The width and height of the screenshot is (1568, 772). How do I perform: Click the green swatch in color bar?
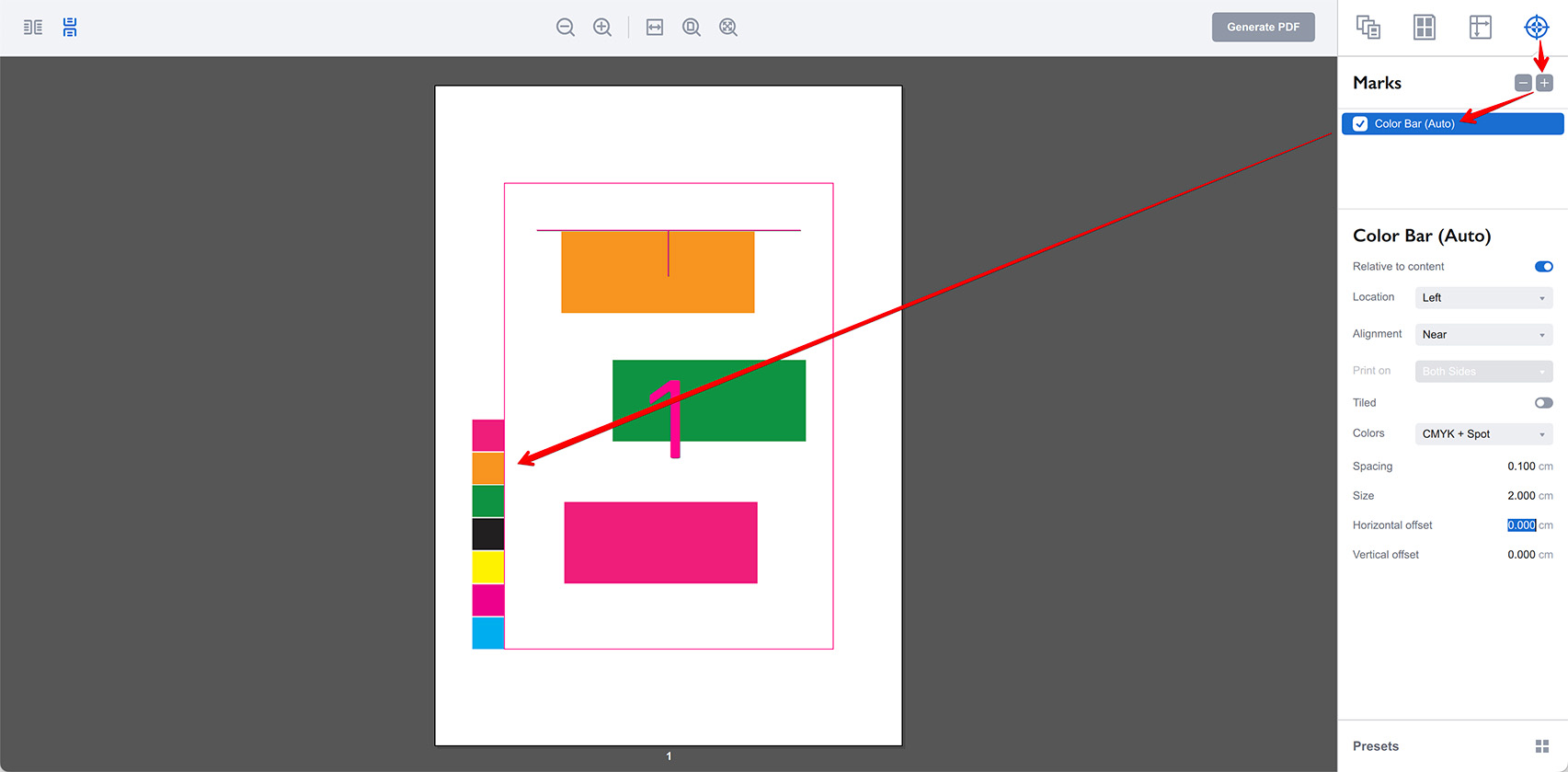(488, 501)
